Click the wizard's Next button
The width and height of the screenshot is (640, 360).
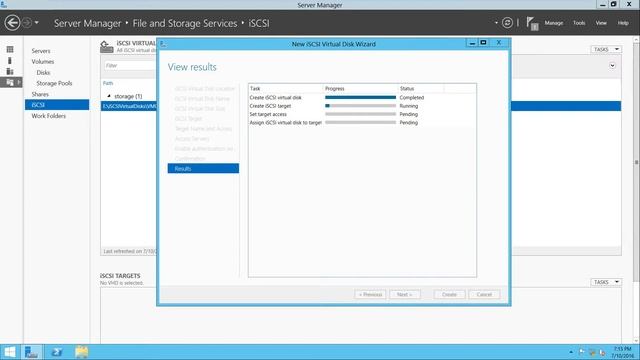point(404,294)
